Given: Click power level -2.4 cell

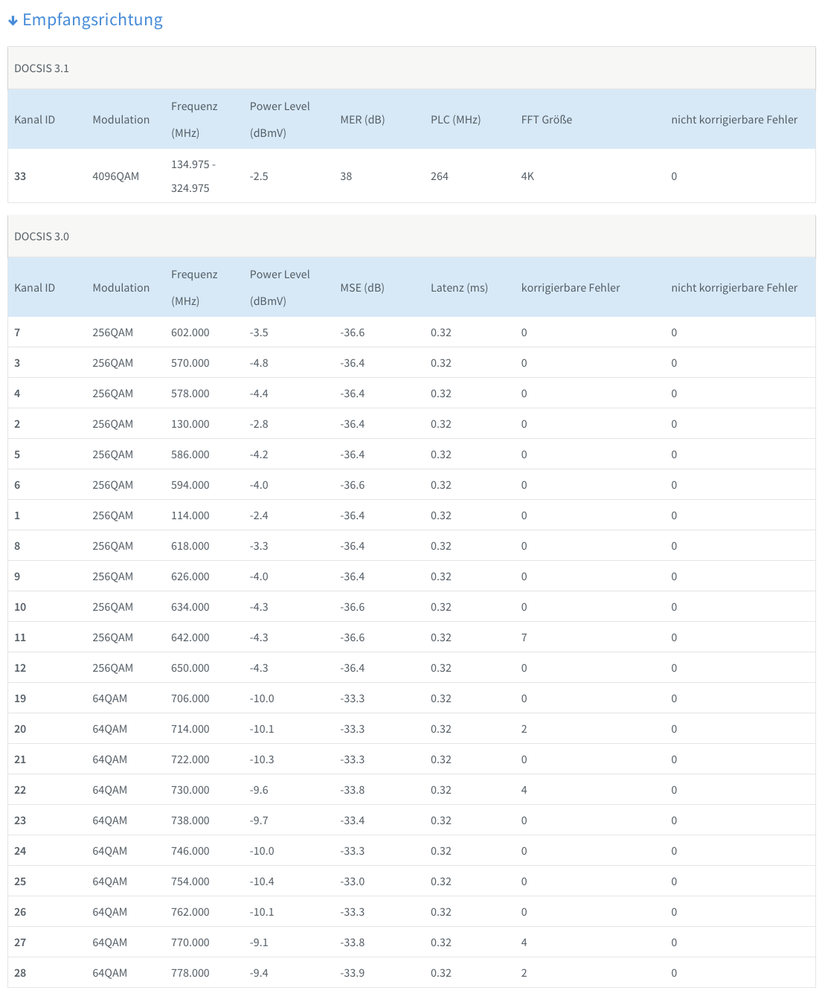Looking at the screenshot, I should pyautogui.click(x=259, y=516).
